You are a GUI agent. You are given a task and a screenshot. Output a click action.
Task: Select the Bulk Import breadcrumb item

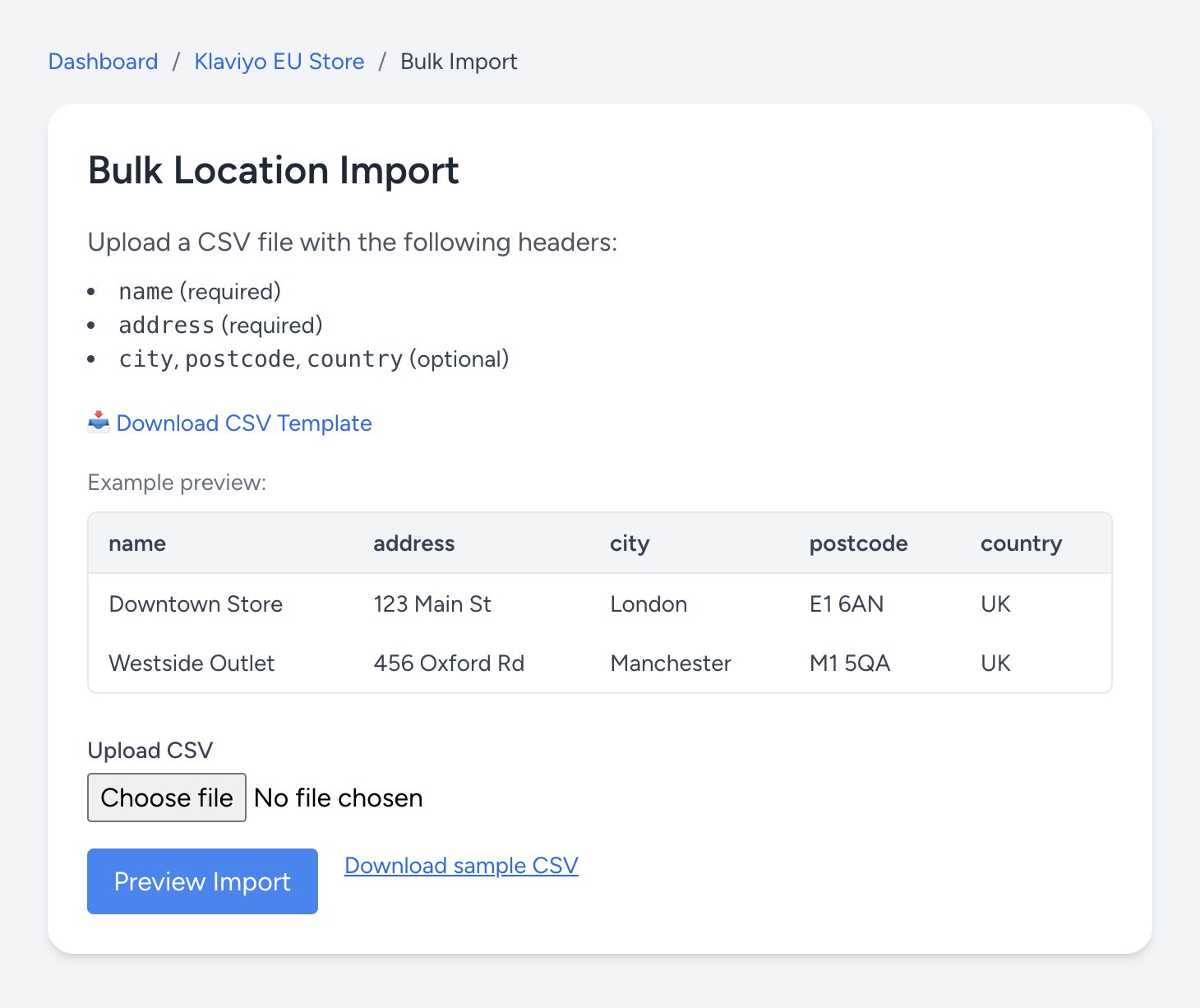click(x=458, y=61)
